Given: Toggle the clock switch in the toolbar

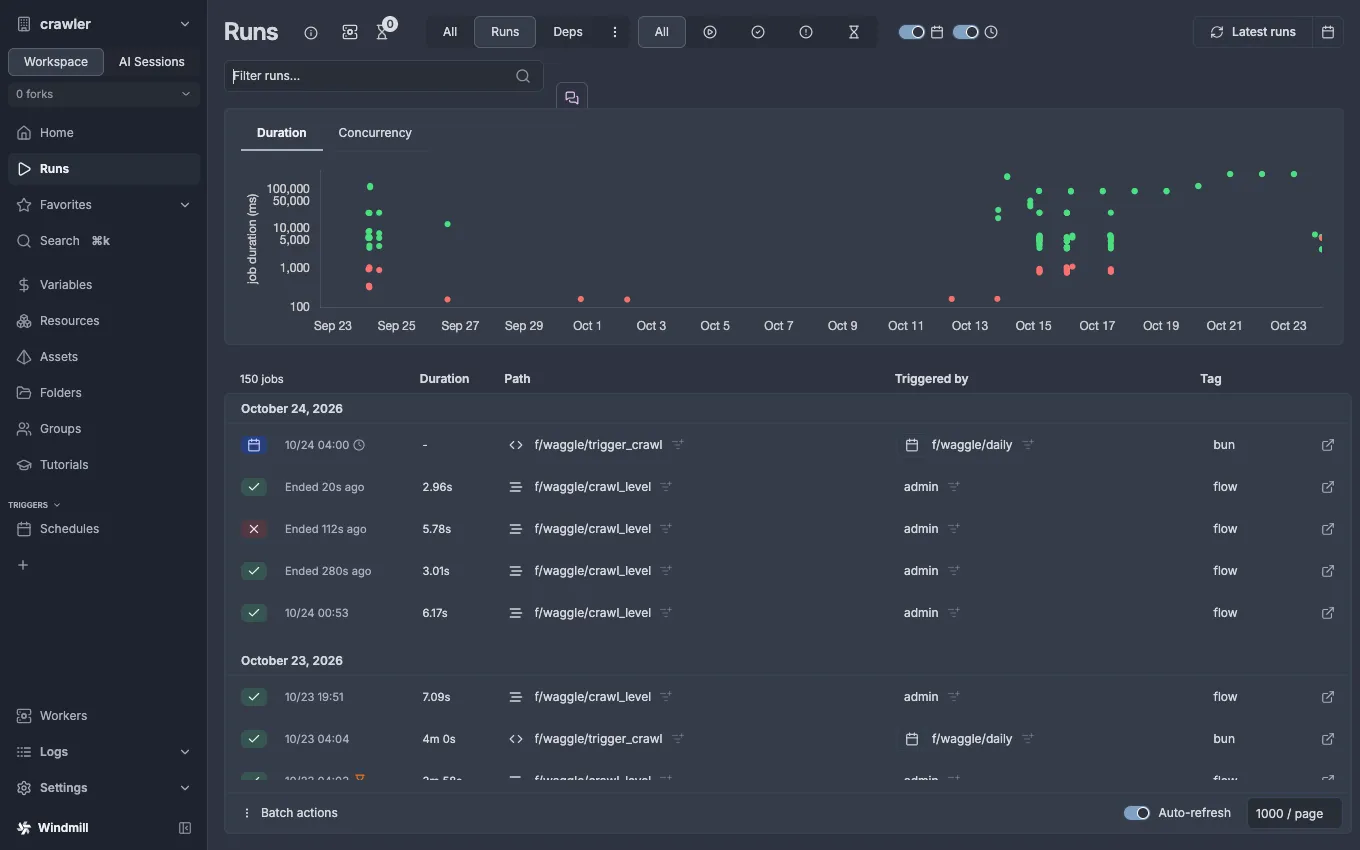Looking at the screenshot, I should click(965, 32).
